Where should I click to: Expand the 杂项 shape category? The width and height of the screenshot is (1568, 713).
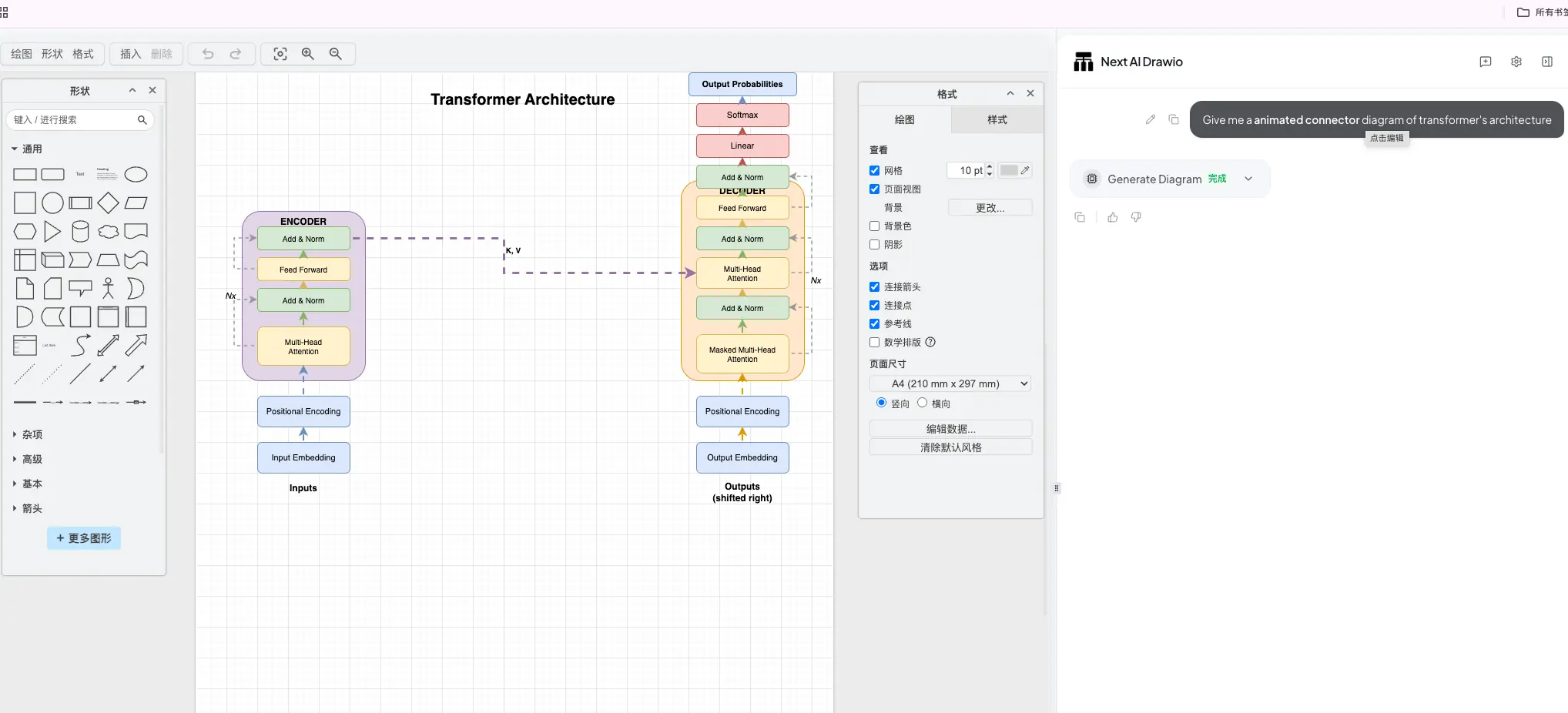click(32, 434)
